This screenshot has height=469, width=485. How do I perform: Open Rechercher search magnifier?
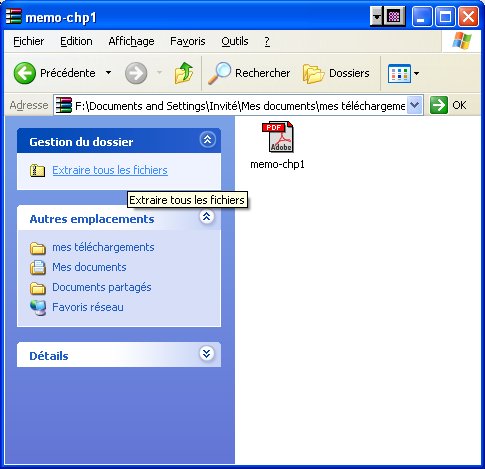click(219, 73)
